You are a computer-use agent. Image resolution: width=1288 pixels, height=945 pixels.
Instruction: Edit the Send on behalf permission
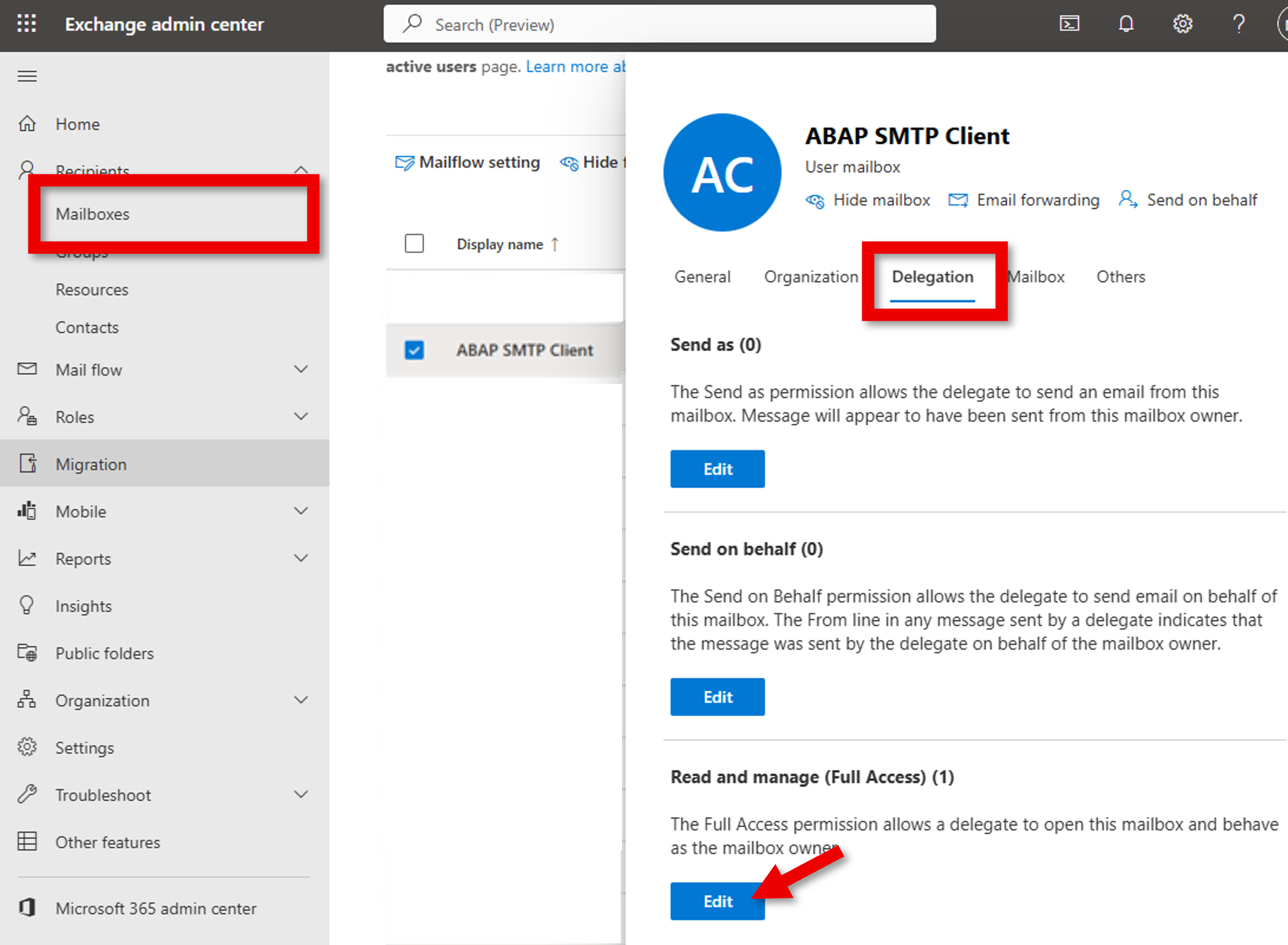pos(718,697)
